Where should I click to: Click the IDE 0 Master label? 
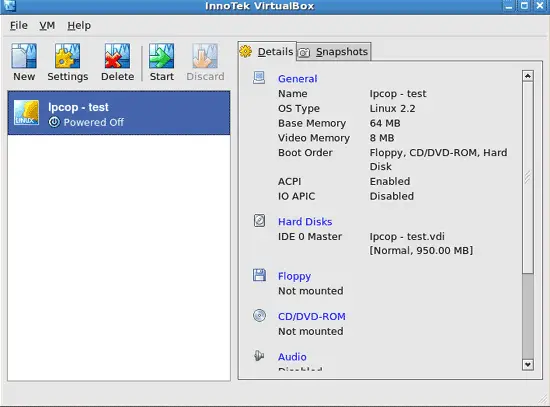(x=310, y=236)
